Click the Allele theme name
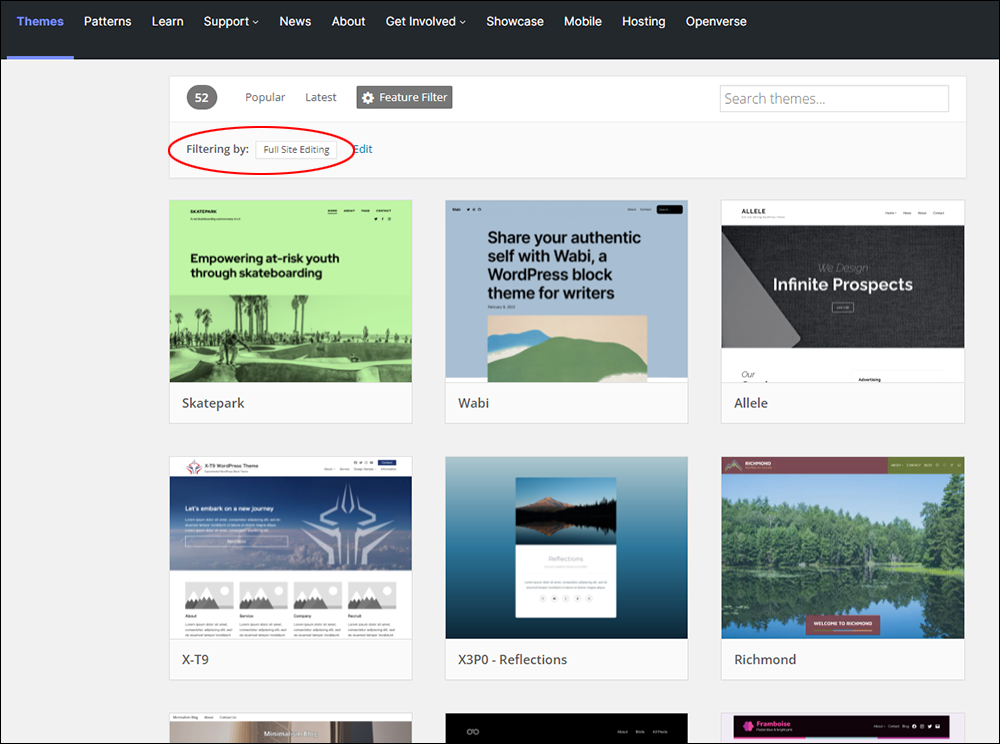Viewport: 1000px width, 744px height. click(751, 403)
